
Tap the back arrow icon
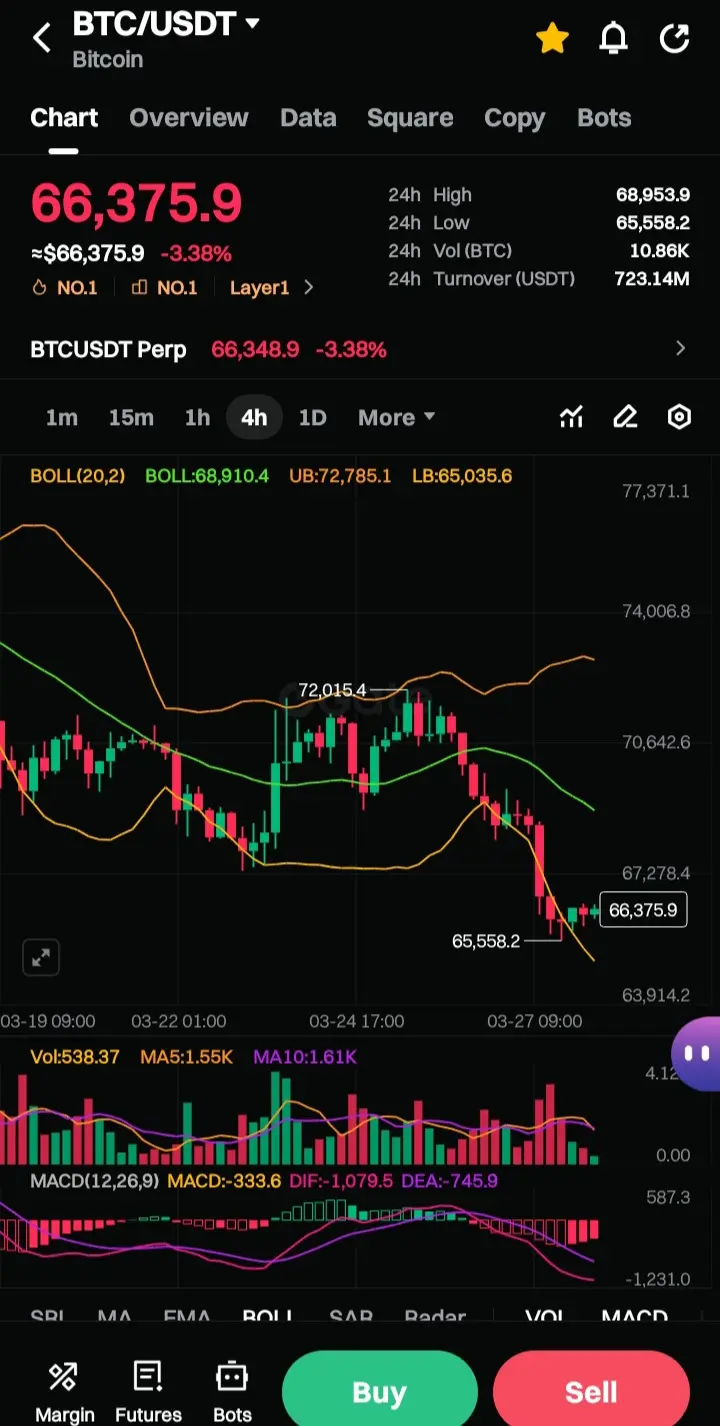point(41,39)
